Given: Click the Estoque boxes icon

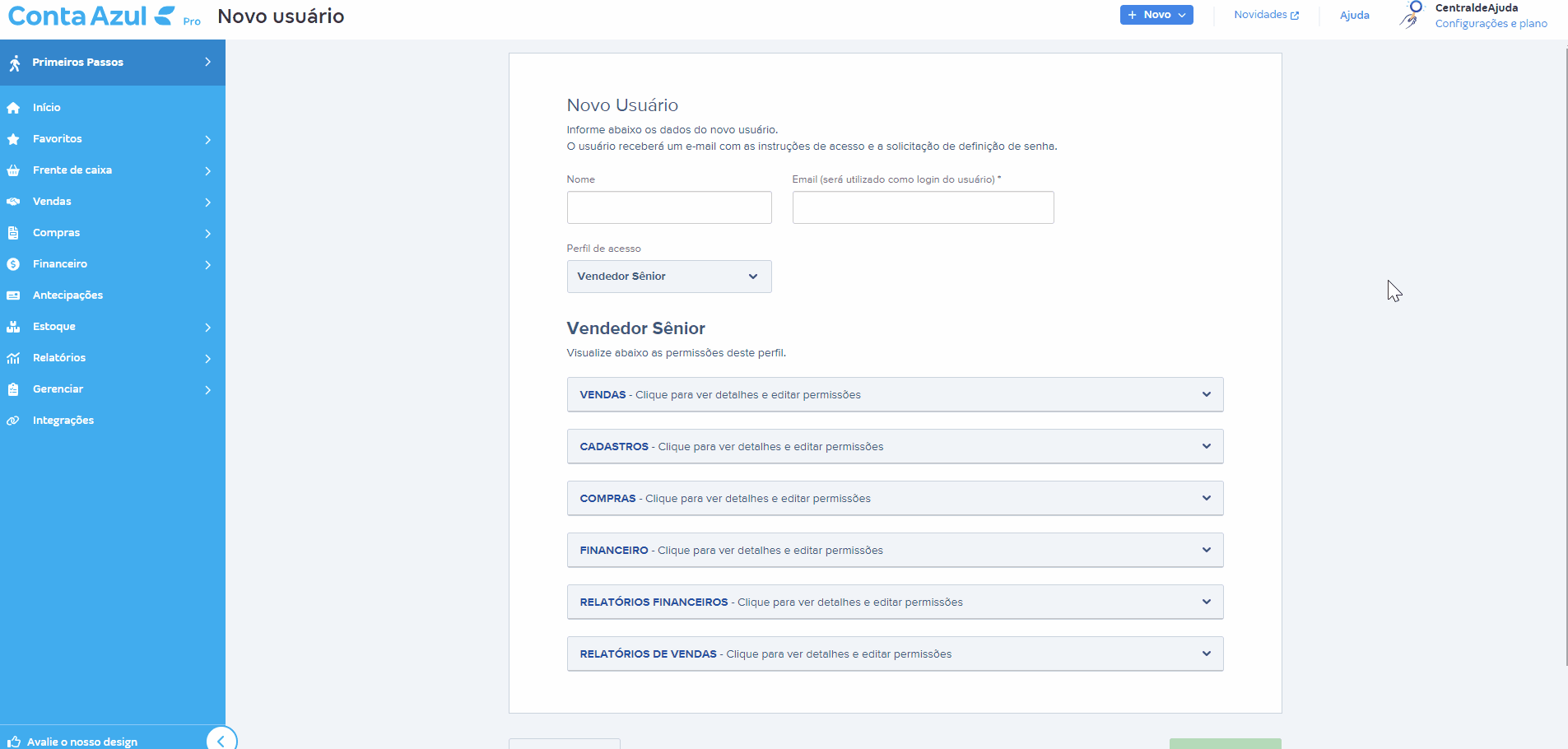Looking at the screenshot, I should point(13,327).
